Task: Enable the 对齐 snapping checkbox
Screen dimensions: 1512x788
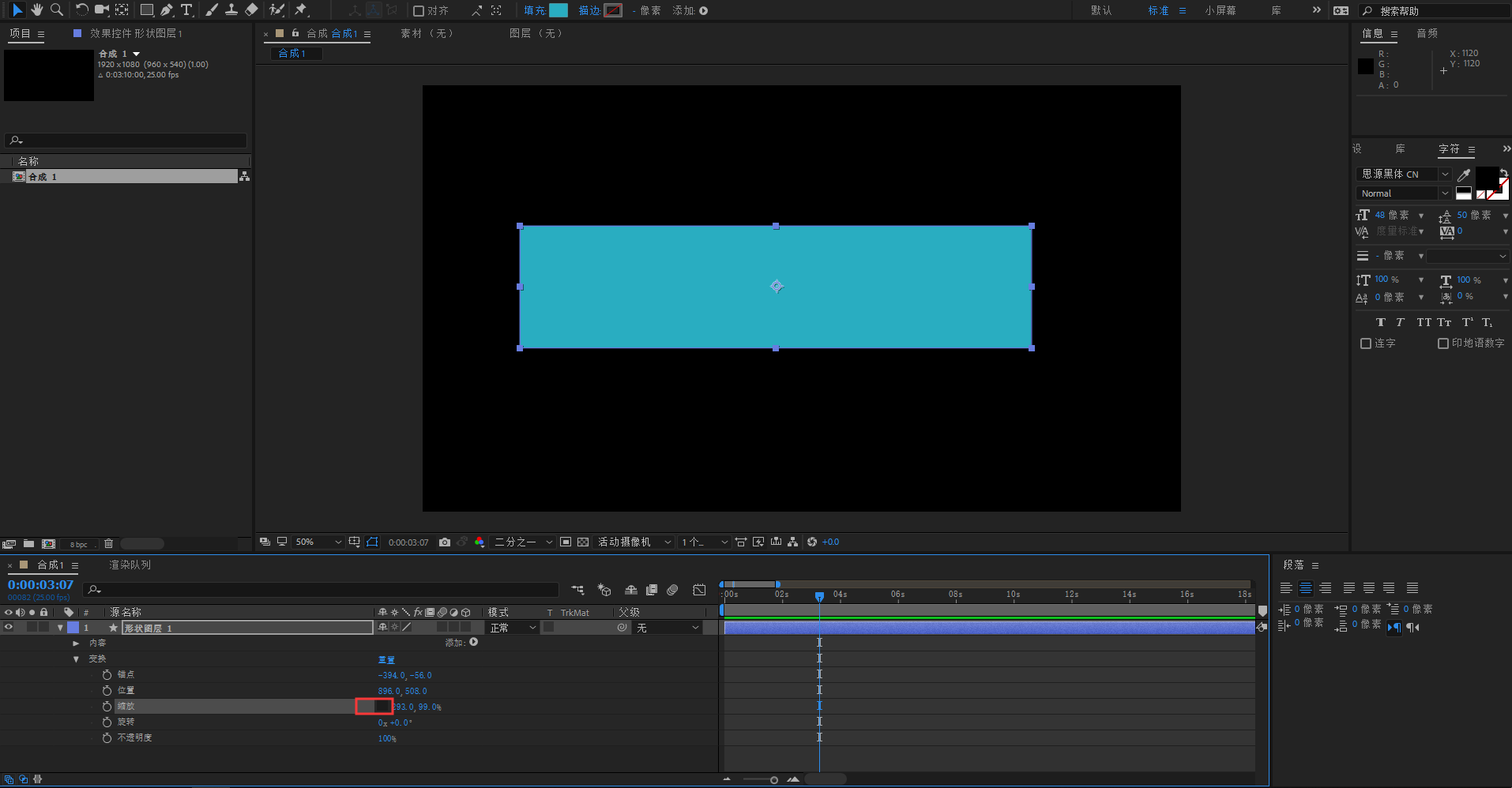Action: tap(419, 10)
